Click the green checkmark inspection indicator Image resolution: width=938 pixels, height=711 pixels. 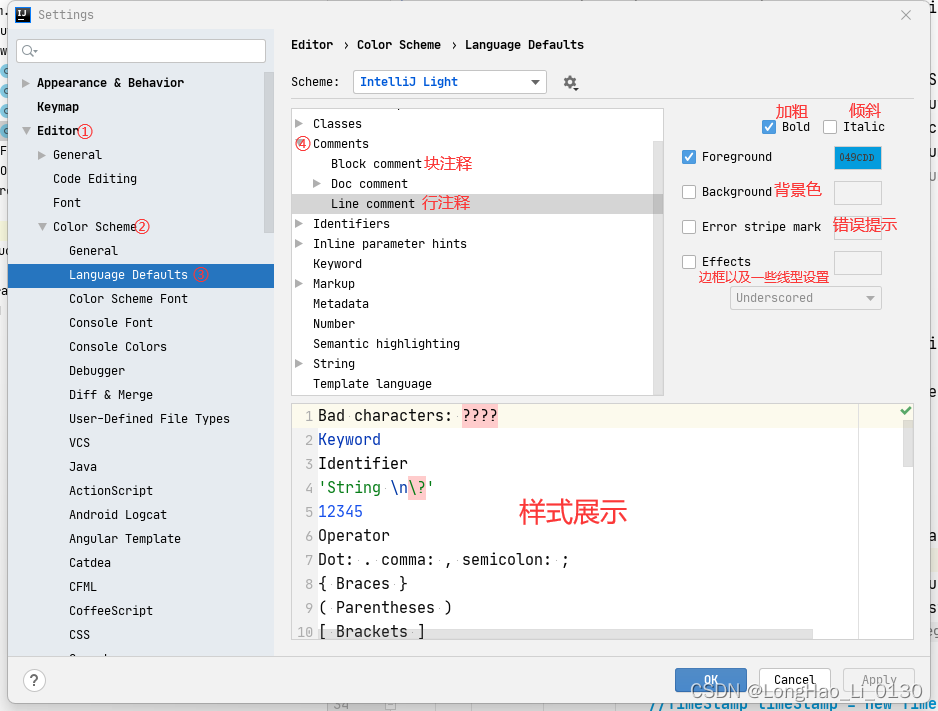point(906,411)
